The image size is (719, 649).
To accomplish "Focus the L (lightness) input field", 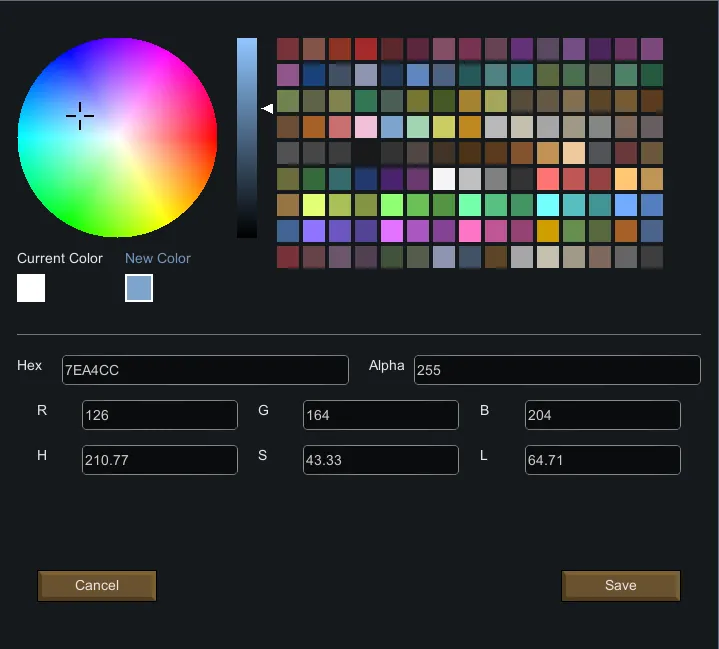I will [x=602, y=460].
